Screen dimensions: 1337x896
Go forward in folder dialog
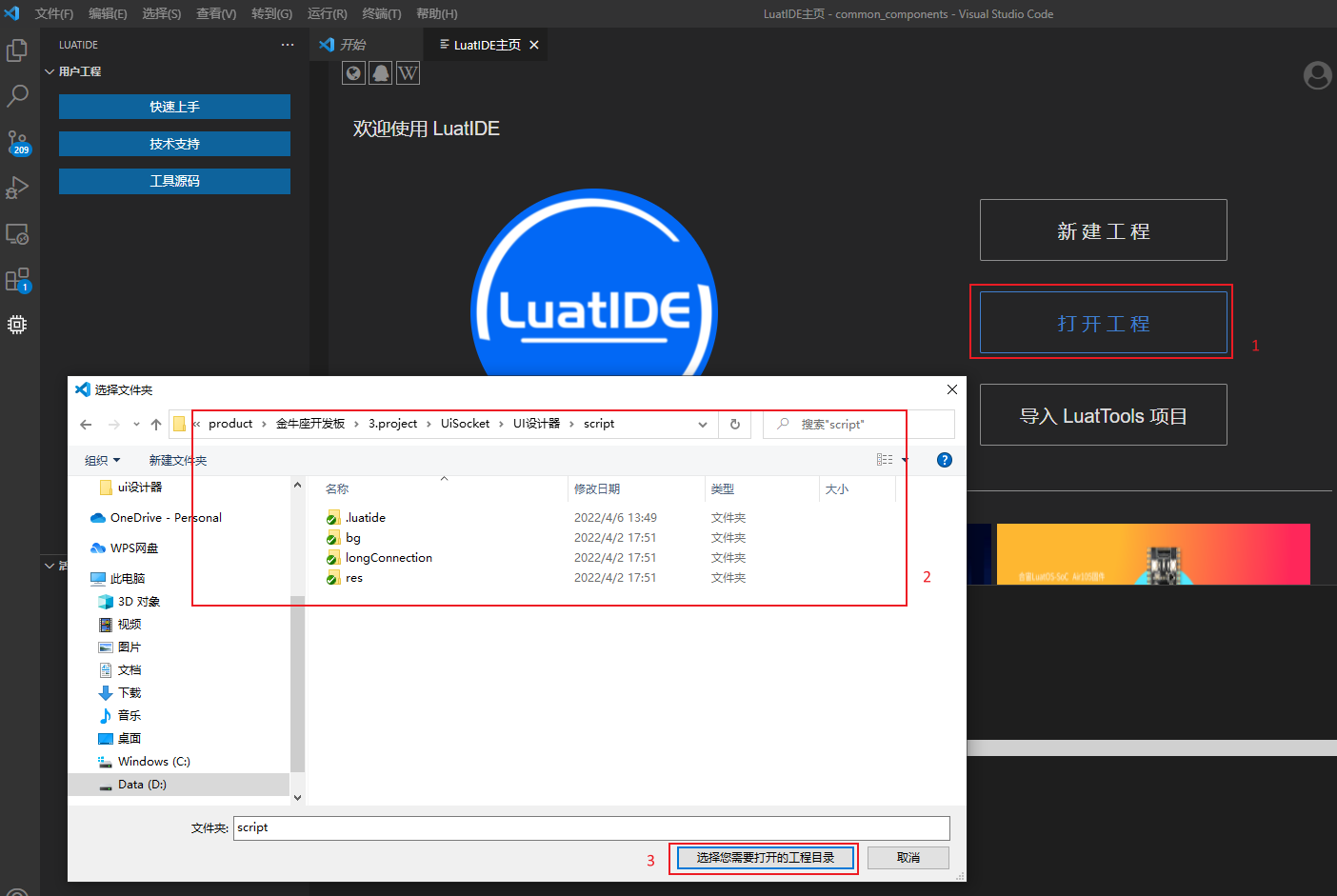(x=114, y=425)
